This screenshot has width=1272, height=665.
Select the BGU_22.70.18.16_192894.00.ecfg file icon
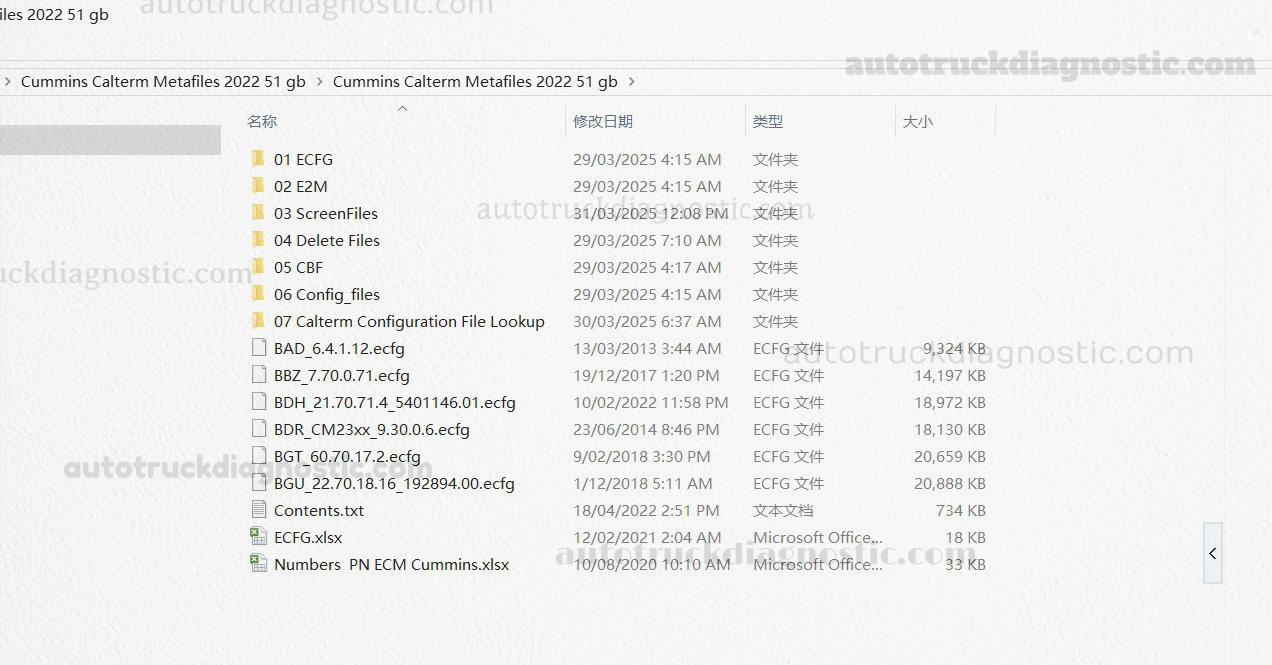point(258,483)
